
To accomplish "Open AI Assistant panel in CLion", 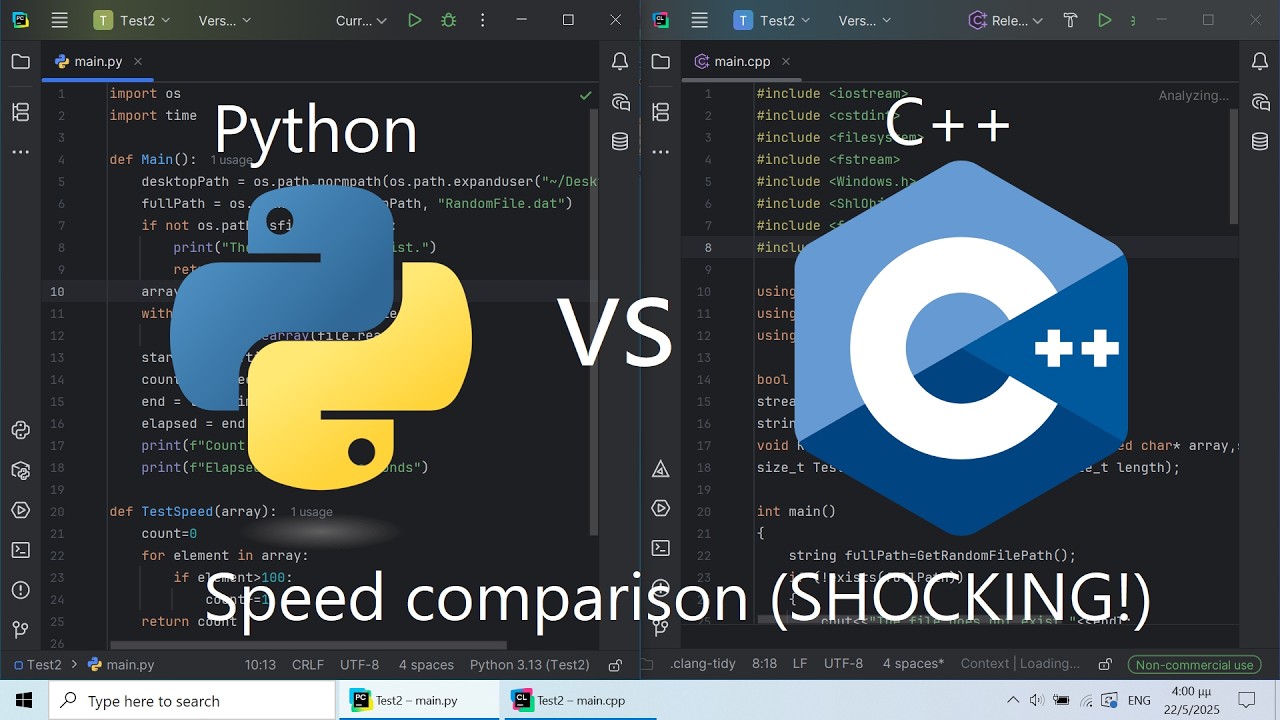I will tap(1260, 102).
